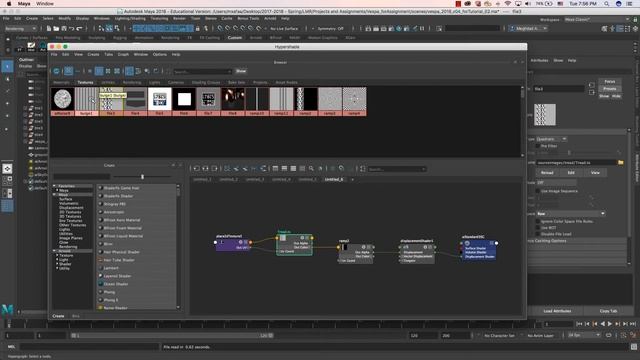Viewport: 640px width, 360px height.
Task: Select the arrow Select tool in Maya toolbox
Action: 7,66
